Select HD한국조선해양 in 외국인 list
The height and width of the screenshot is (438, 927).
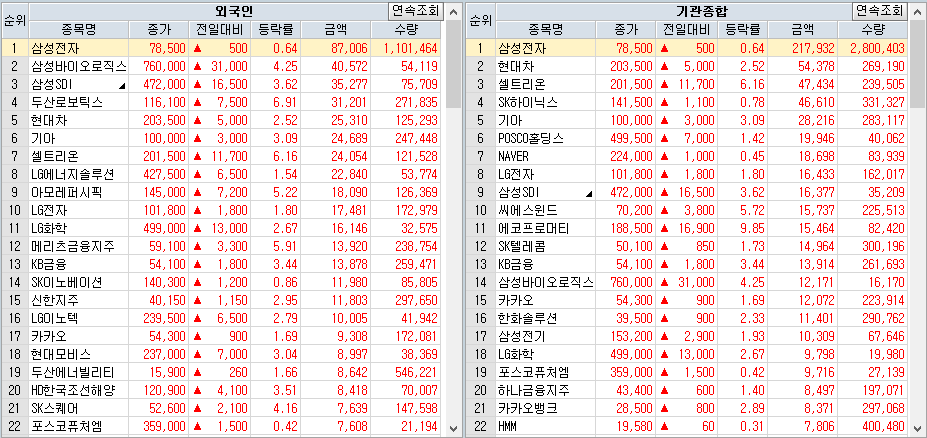[73, 391]
